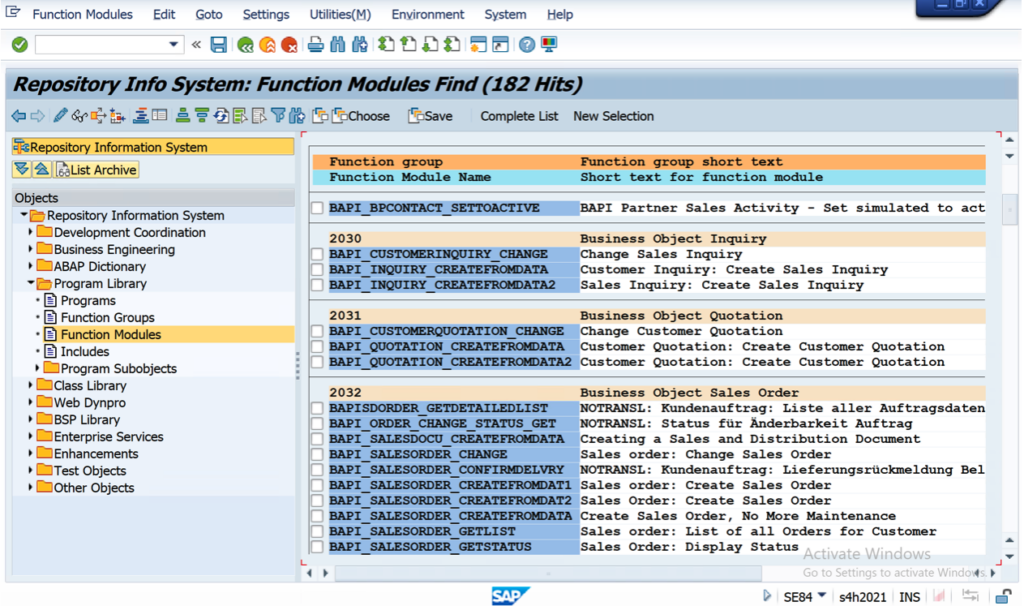Click into the command input field
This screenshot has height=606, width=1024.
click(x=101, y=44)
